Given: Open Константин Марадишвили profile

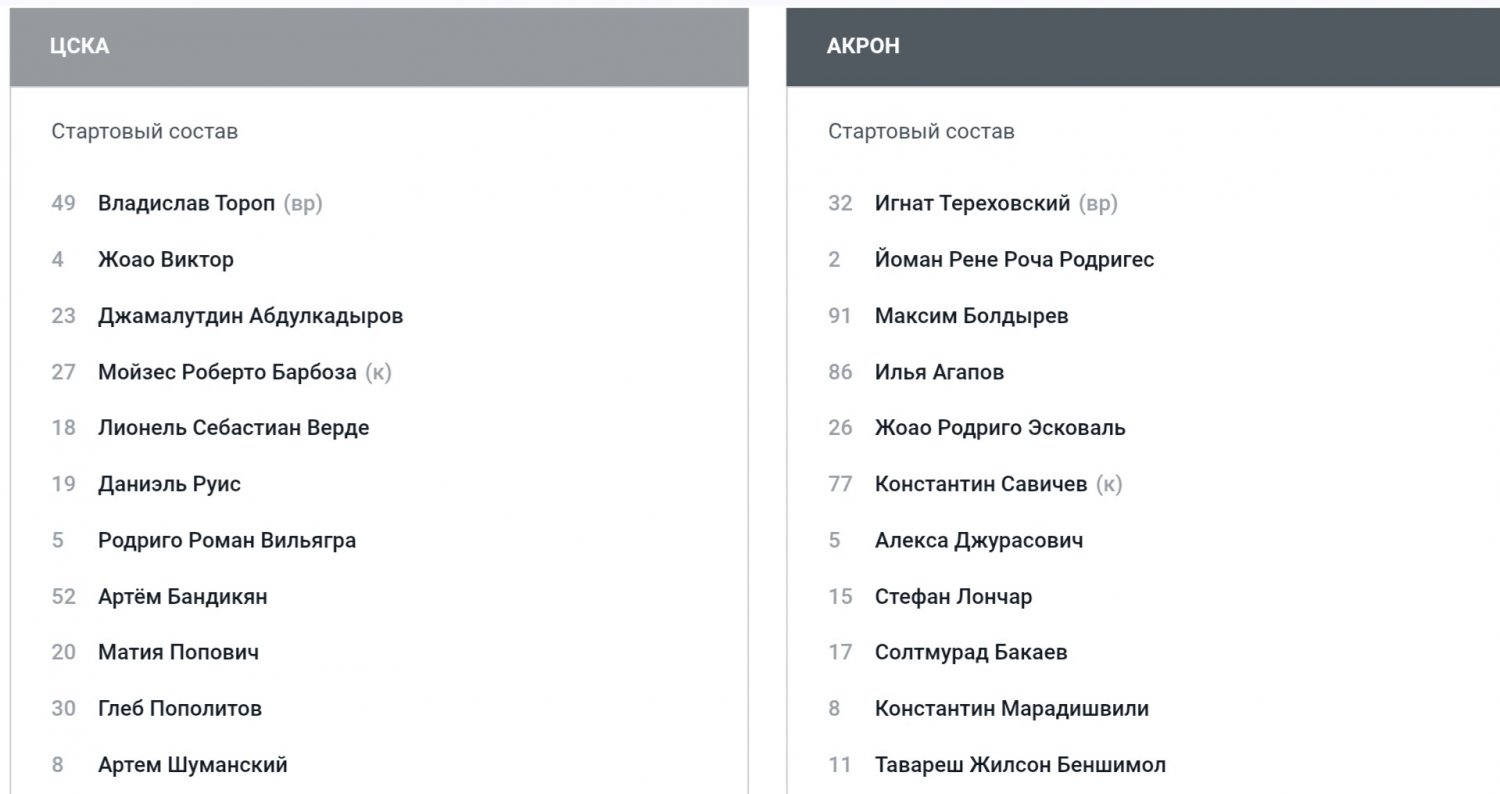Looking at the screenshot, I should 1011,709.
